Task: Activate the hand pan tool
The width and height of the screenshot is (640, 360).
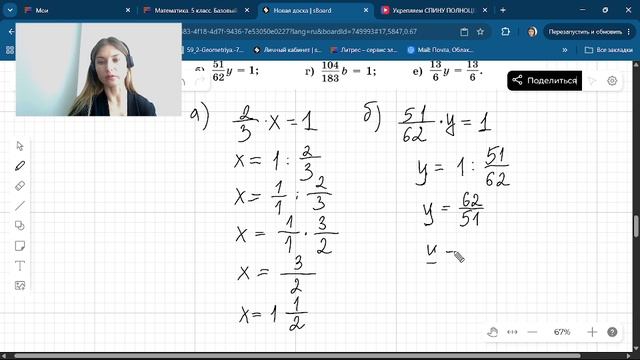Action: 492,332
